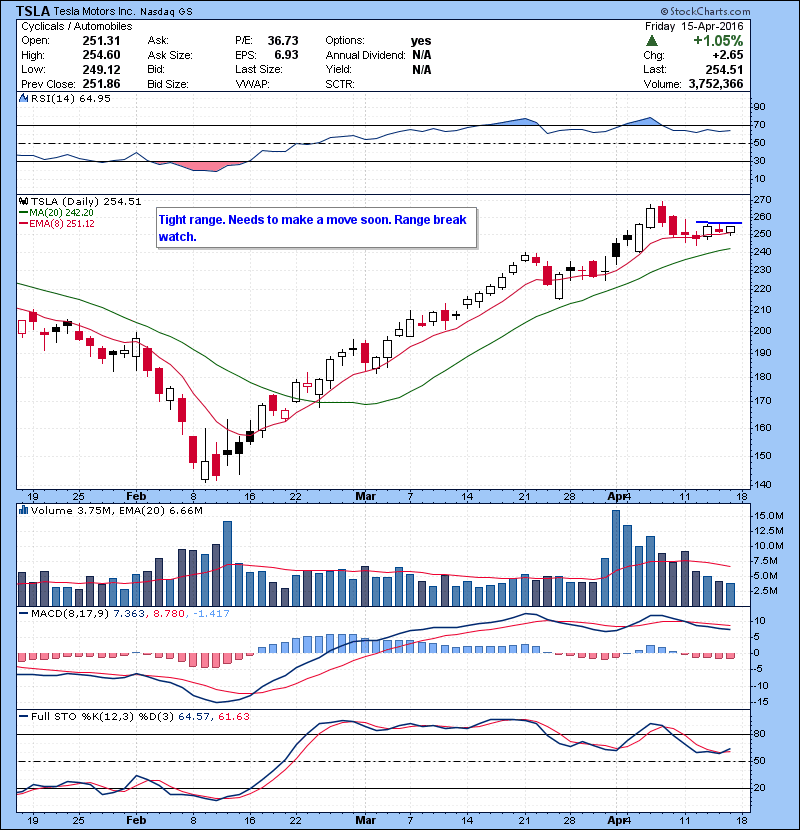Click the TSLA (Daily) 254.51 panel title
Image resolution: width=800 pixels, height=830 pixels.
click(86, 202)
